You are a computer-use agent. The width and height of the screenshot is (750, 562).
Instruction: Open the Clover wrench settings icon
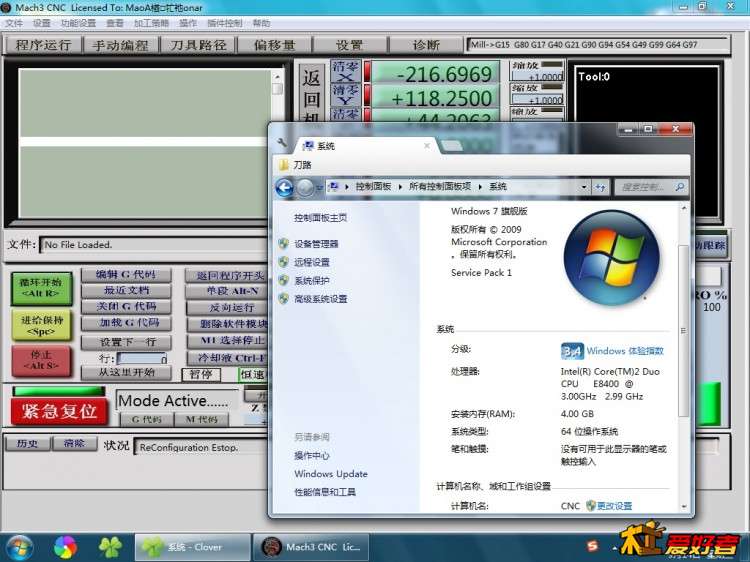[x=282, y=143]
